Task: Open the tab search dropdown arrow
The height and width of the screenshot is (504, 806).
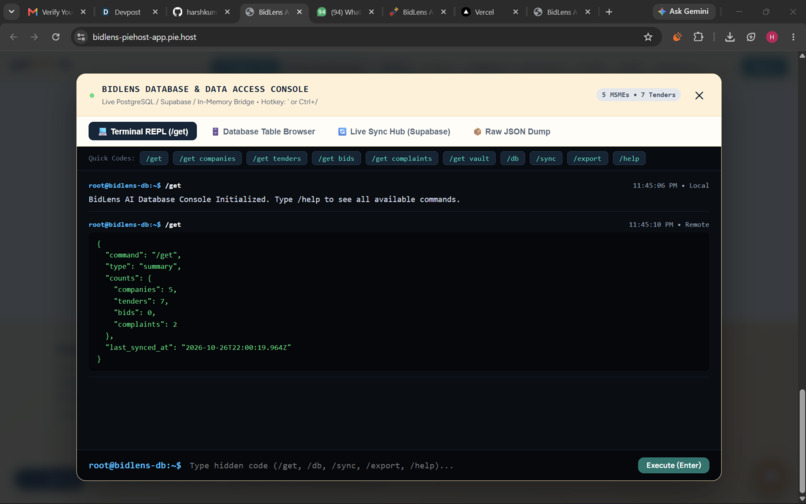Action: (x=11, y=12)
